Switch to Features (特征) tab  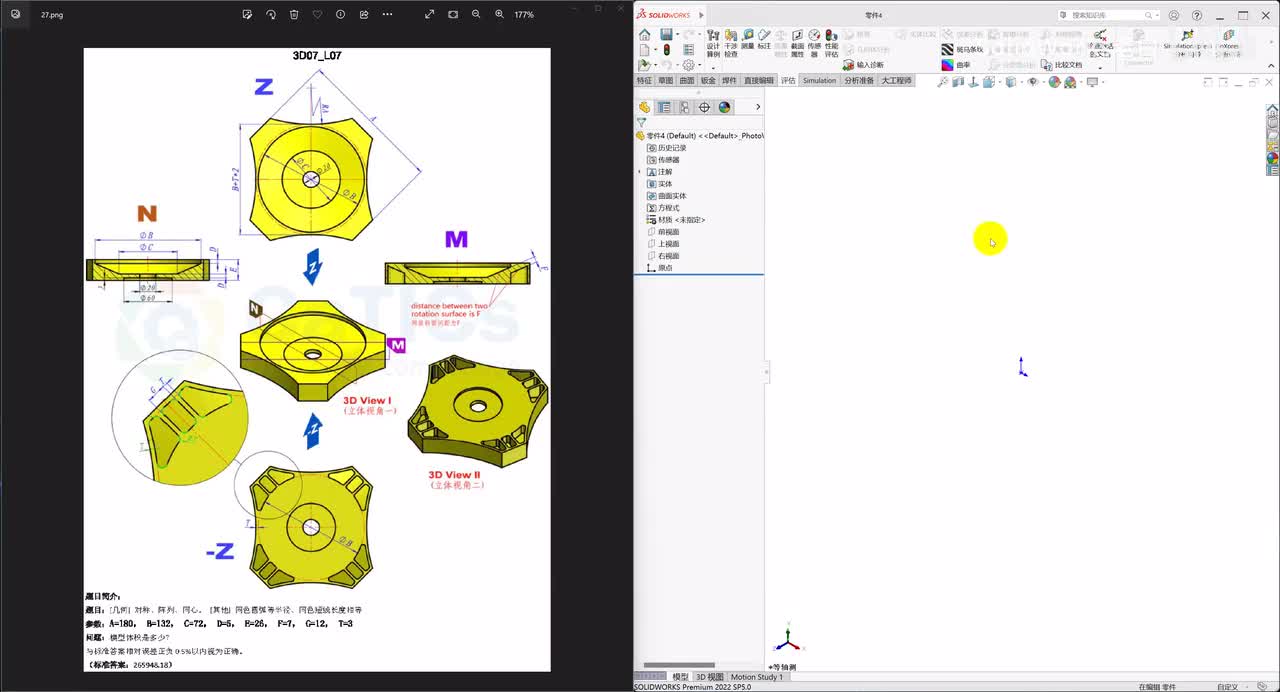644,81
